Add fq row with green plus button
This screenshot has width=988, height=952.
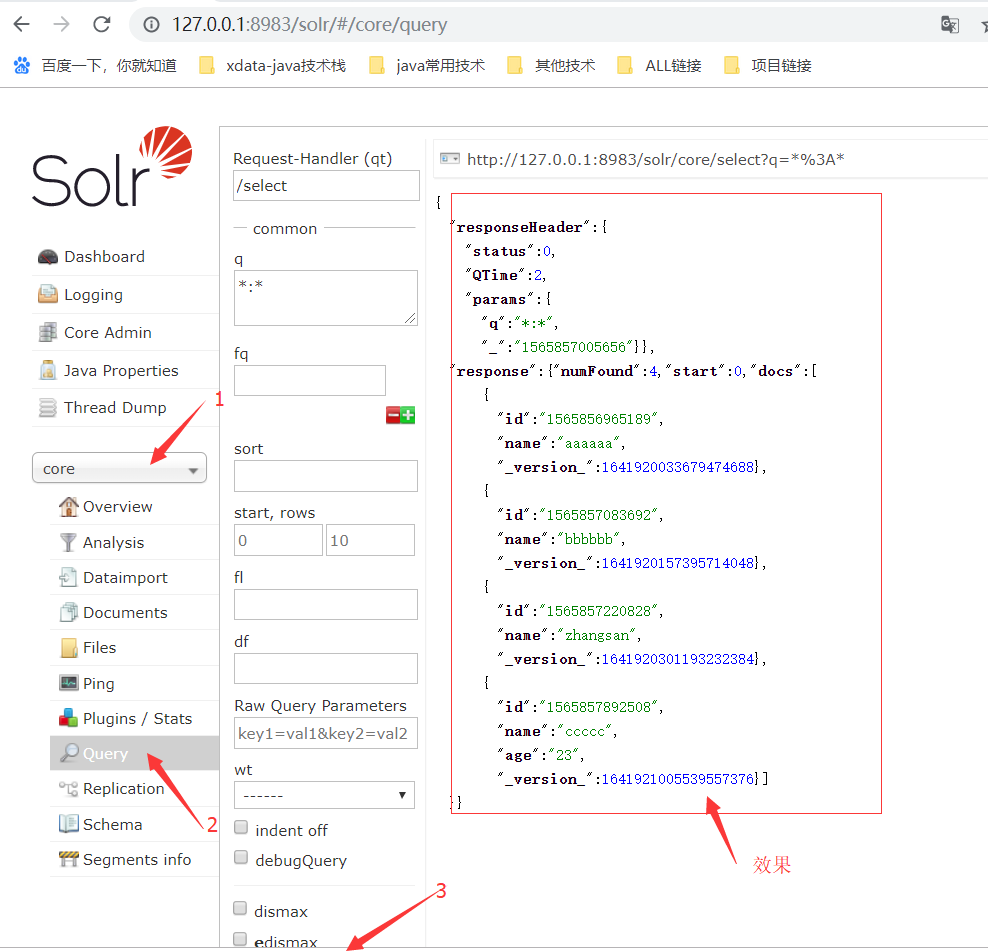point(408,415)
